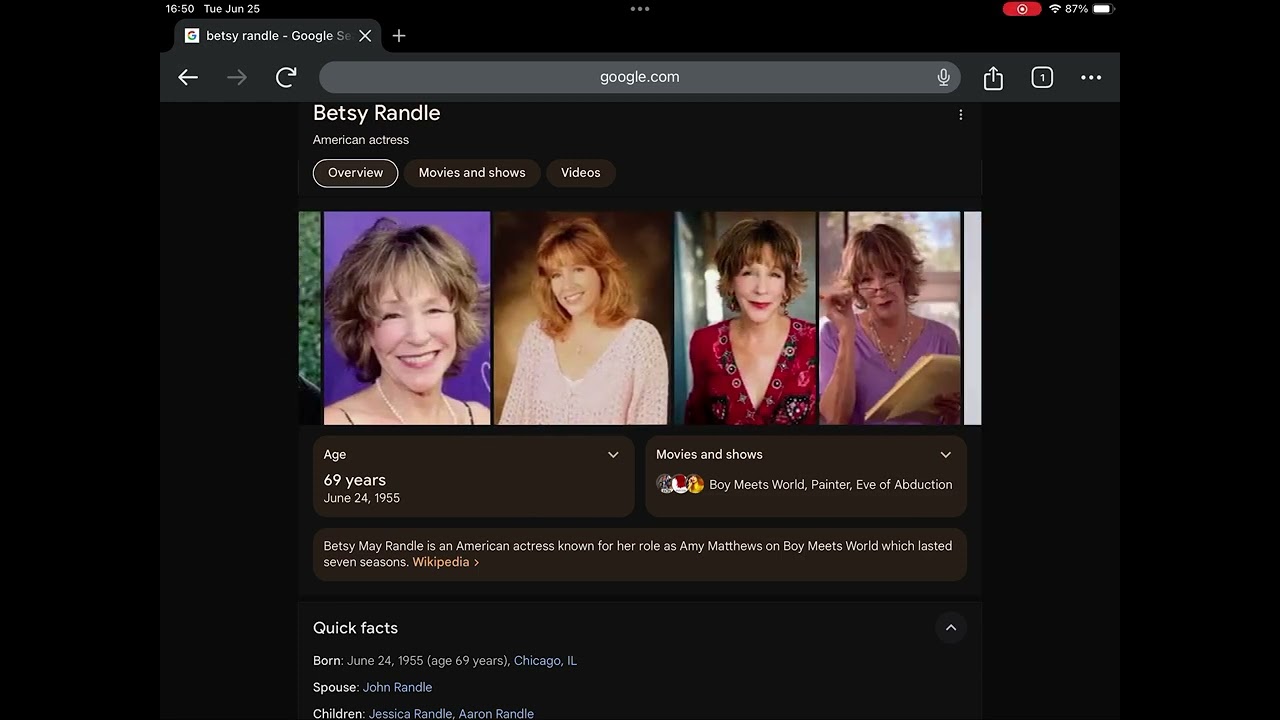1280x720 pixels.
Task: Click the 69 years age value
Action: coord(355,480)
